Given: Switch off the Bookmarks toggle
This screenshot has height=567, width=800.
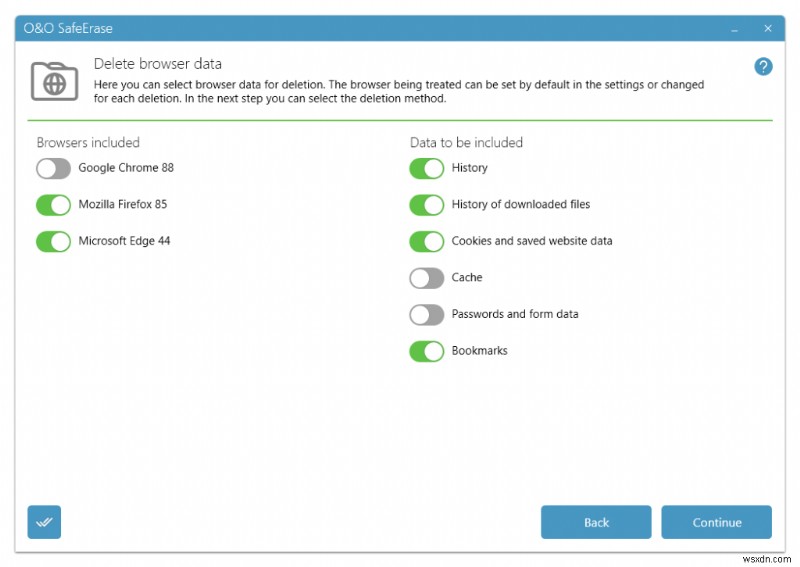Looking at the screenshot, I should click(x=427, y=351).
